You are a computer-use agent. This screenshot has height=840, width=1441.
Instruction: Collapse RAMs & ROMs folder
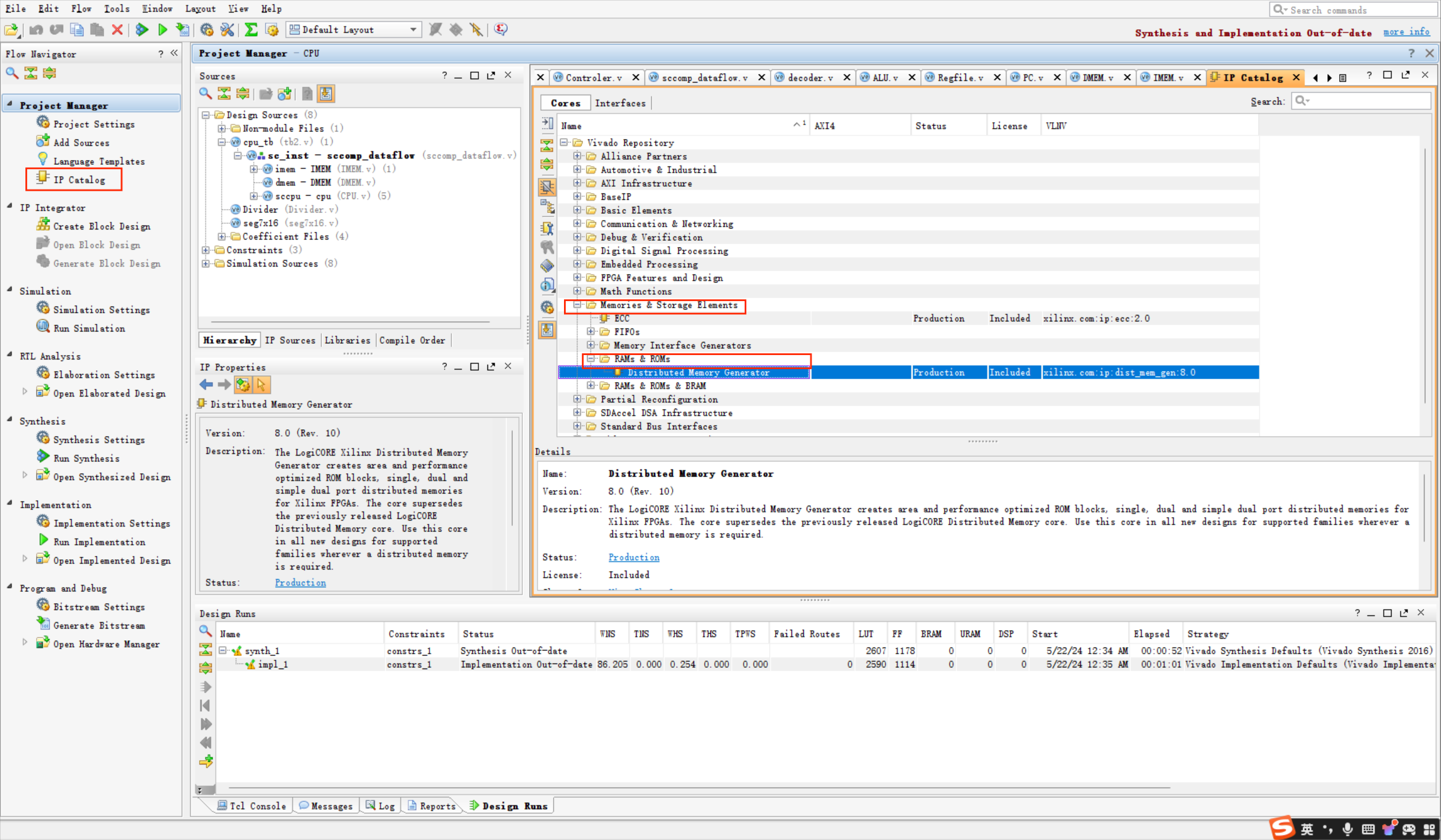click(591, 359)
